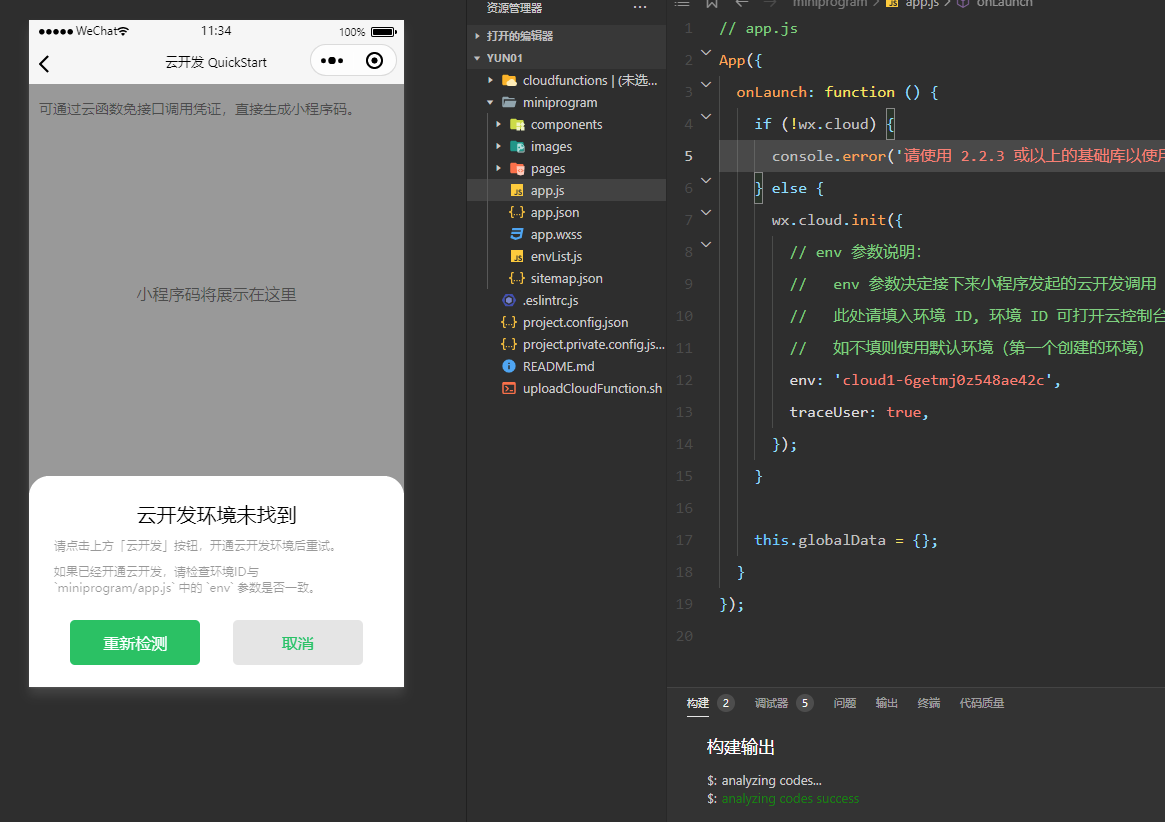1165x822 pixels.
Task: Click the pages folder icon
Action: click(x=517, y=169)
